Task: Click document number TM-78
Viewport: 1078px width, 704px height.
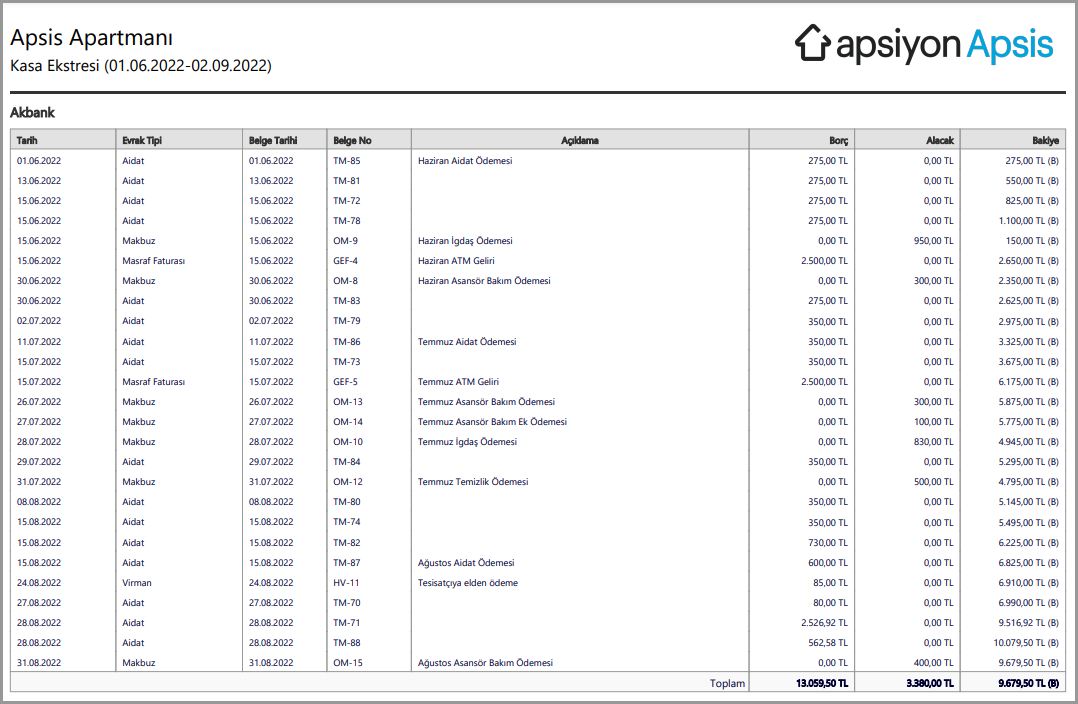Action: tap(346, 221)
